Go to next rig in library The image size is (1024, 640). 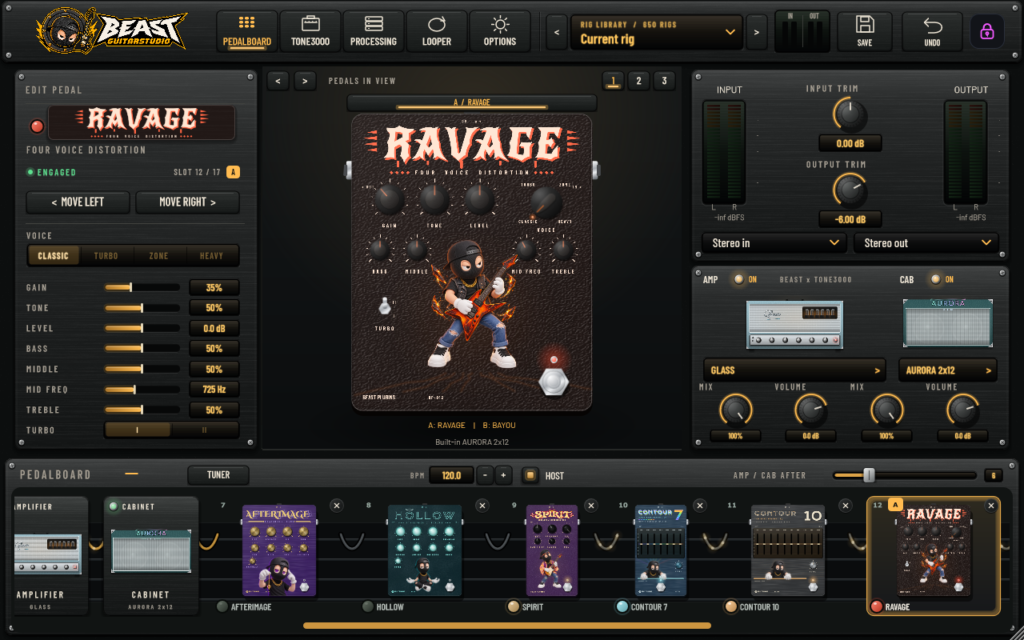point(756,32)
